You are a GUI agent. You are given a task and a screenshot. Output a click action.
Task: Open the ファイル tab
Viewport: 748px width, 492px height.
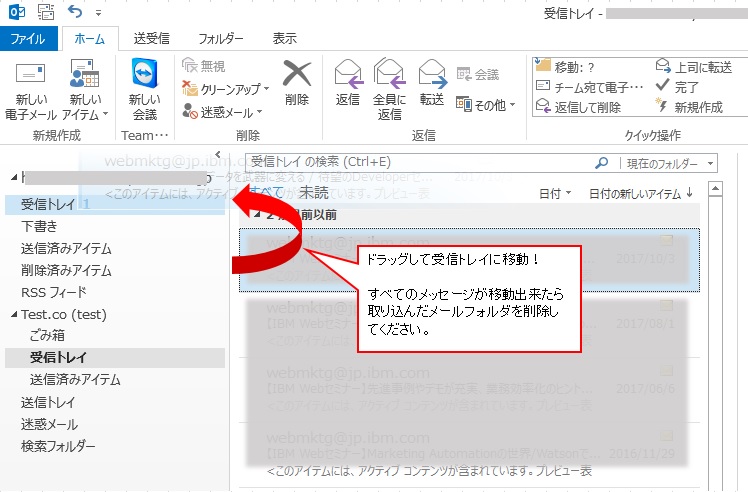point(28,38)
